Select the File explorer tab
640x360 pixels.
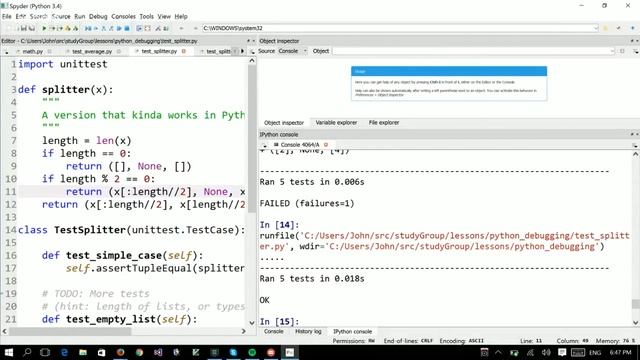(x=384, y=122)
